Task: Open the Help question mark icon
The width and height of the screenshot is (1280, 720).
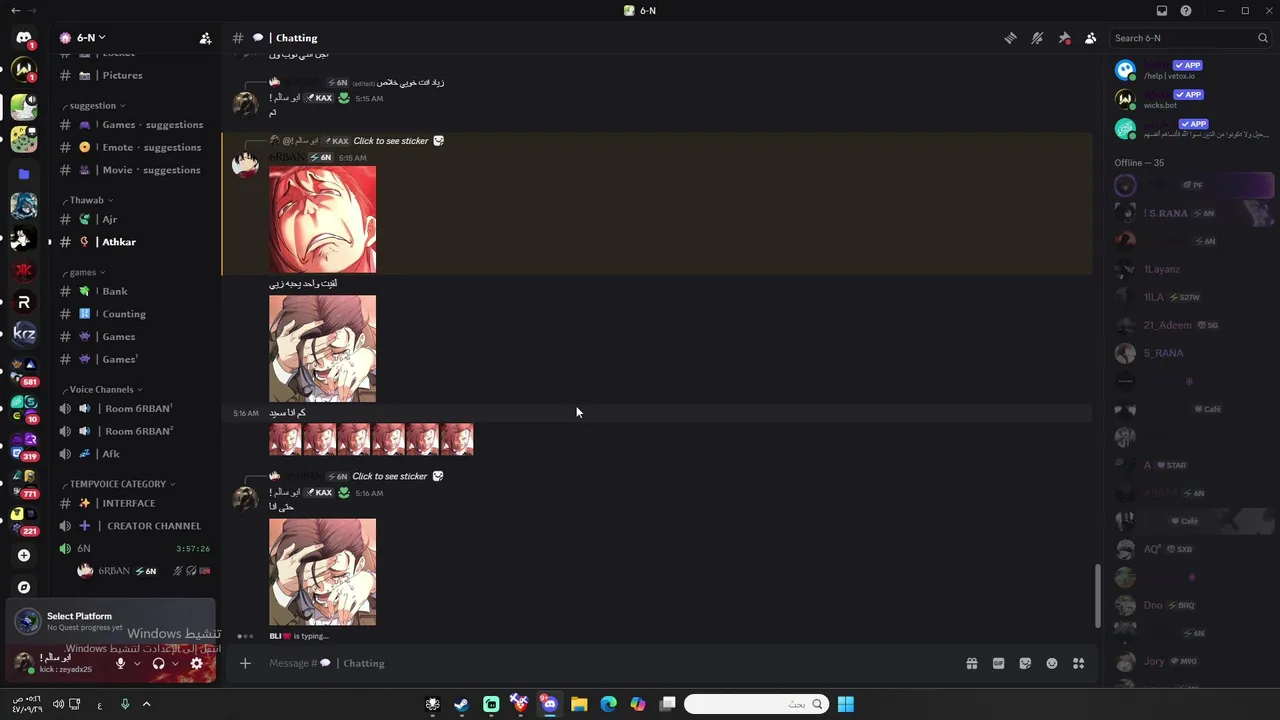Action: click(1186, 11)
